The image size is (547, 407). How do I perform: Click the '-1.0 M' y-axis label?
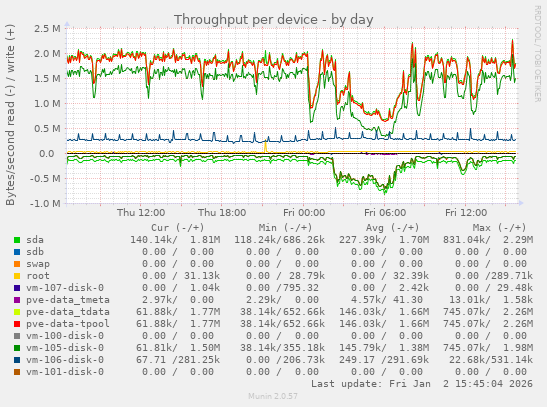pos(45,204)
